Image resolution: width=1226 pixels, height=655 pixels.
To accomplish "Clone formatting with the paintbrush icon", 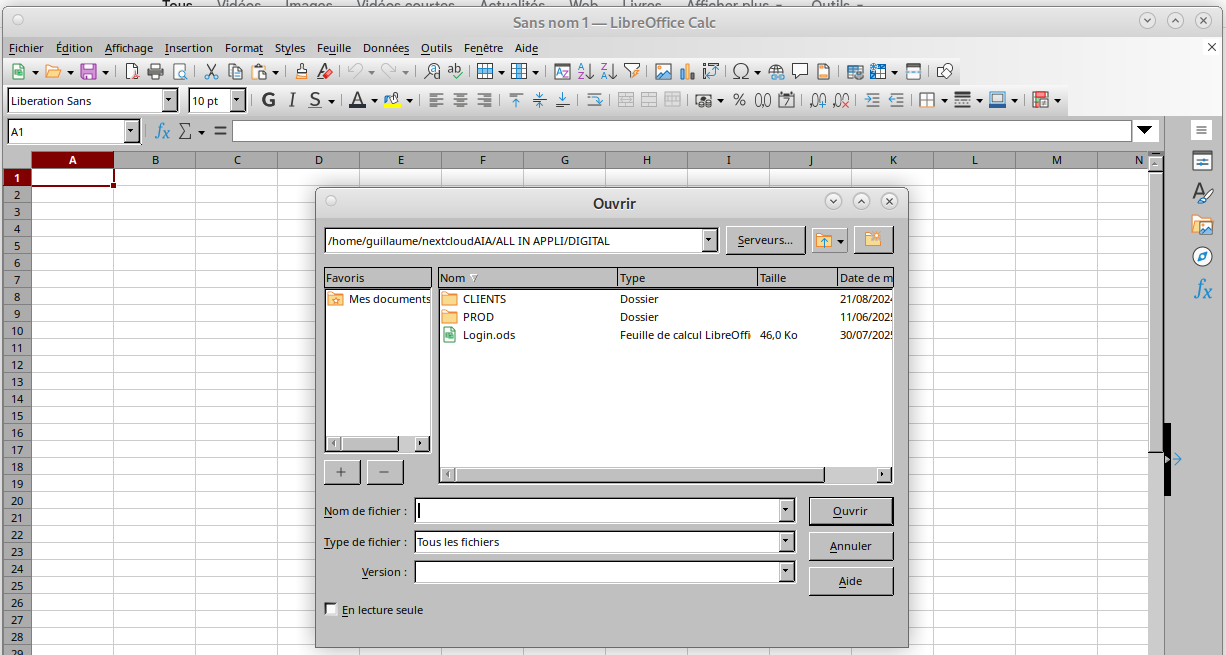I will pos(301,72).
